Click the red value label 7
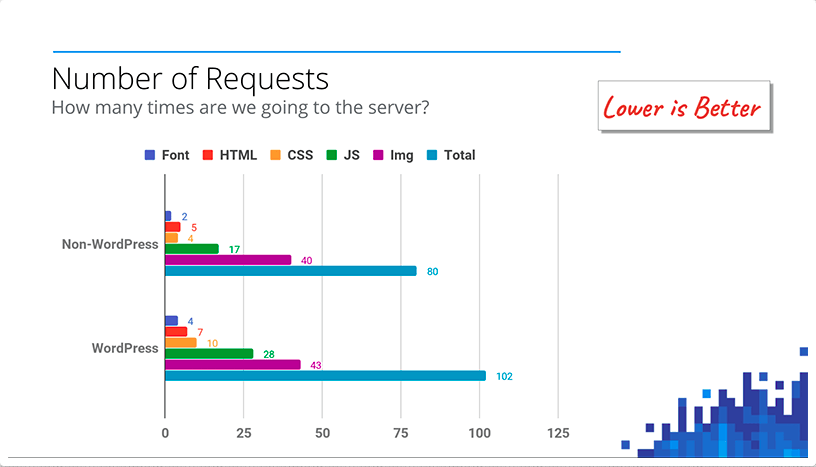 [200, 333]
